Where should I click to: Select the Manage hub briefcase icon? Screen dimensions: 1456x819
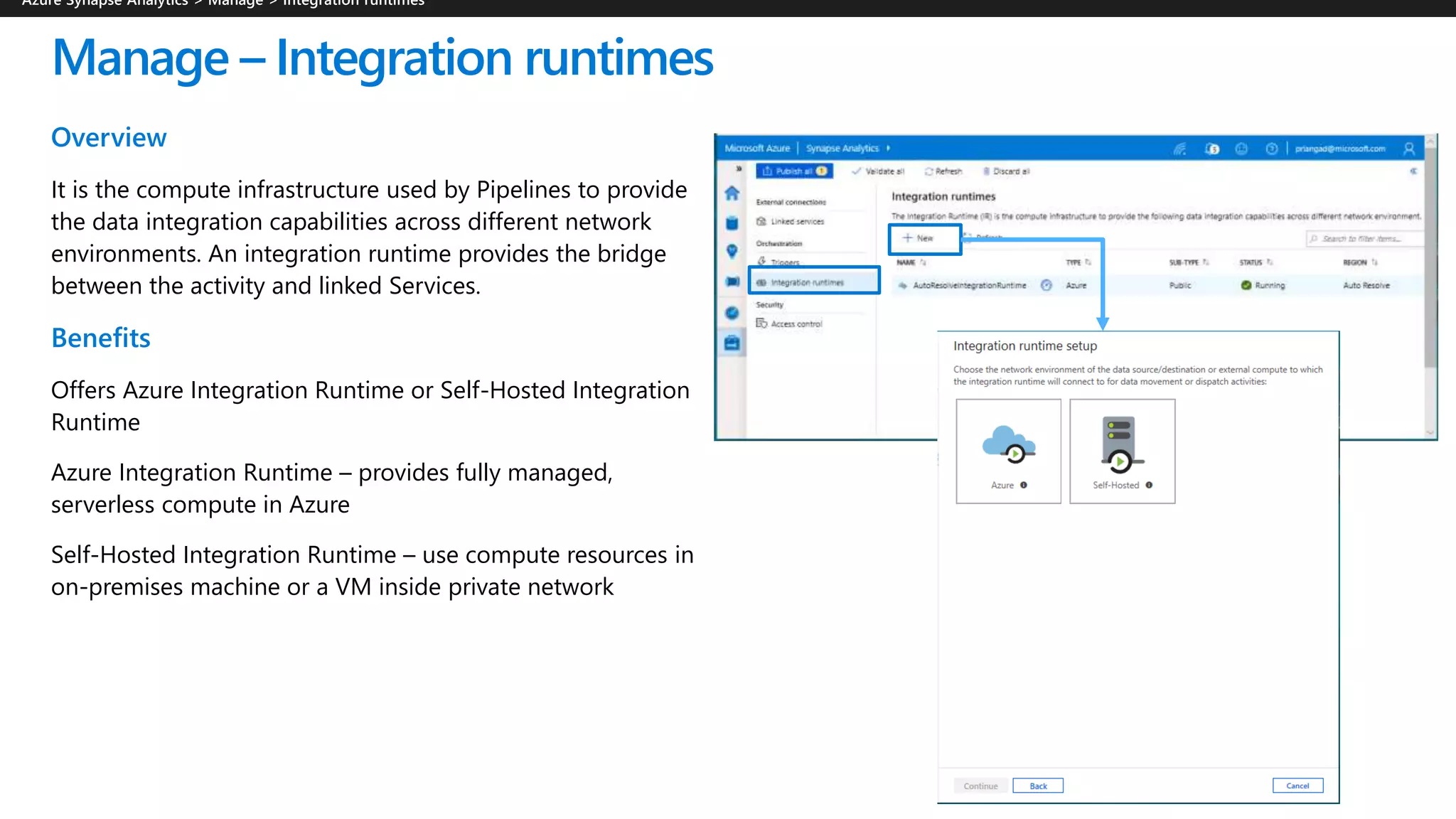pos(732,343)
